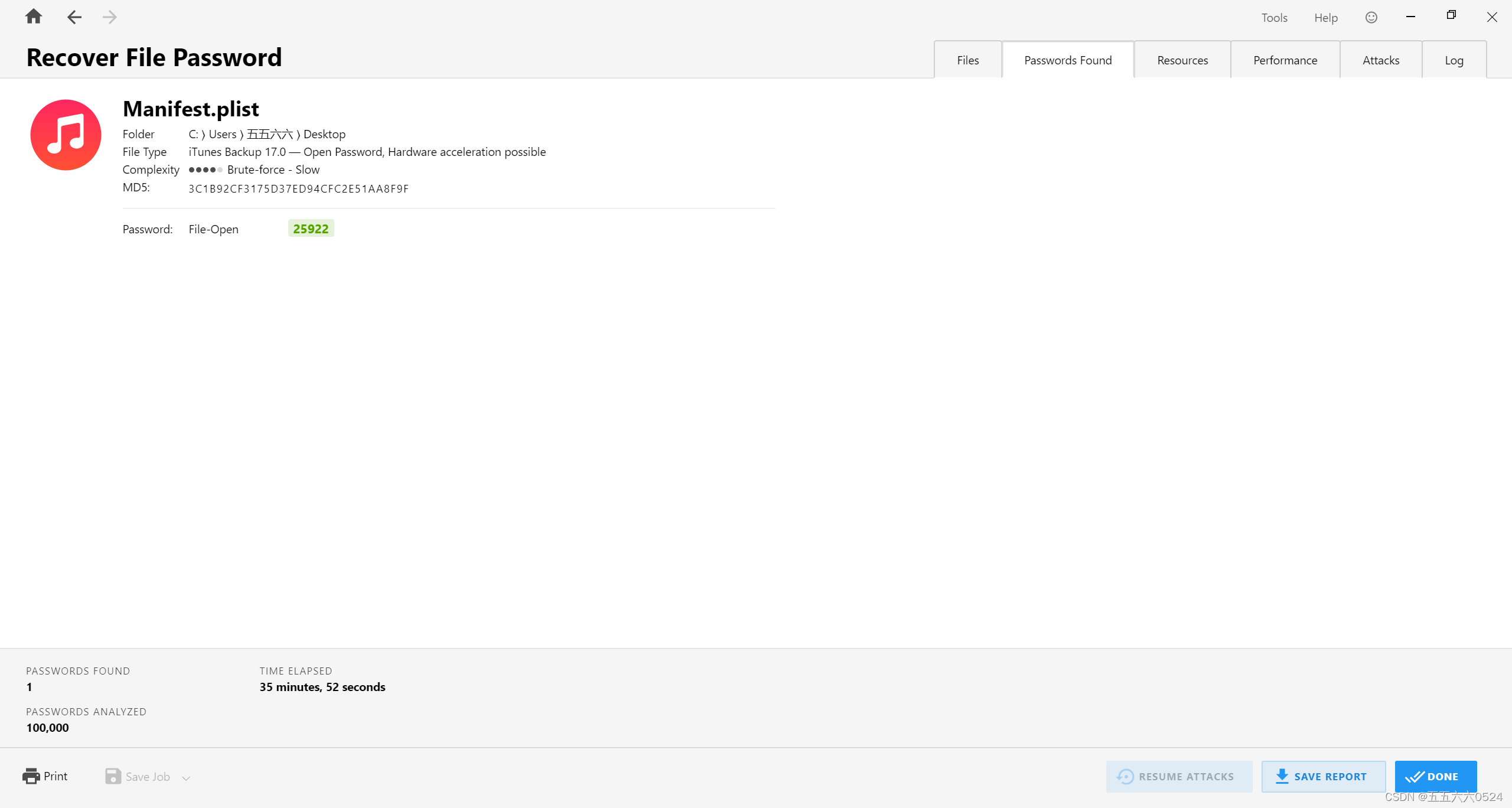Viewport: 1512px width, 808px height.
Task: Click the Save Job floppy icon
Action: (113, 776)
